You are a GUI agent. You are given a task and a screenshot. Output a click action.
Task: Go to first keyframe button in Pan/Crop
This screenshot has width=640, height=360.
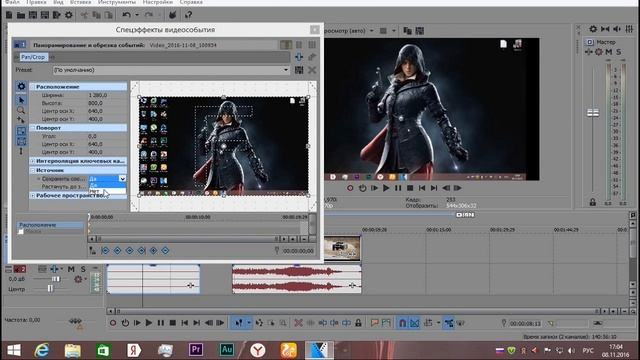tap(105, 251)
